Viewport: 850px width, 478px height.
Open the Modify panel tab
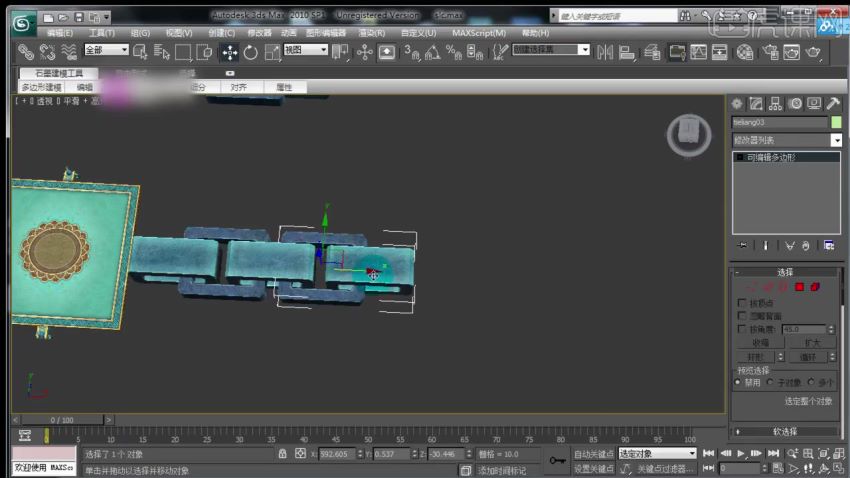[756, 103]
